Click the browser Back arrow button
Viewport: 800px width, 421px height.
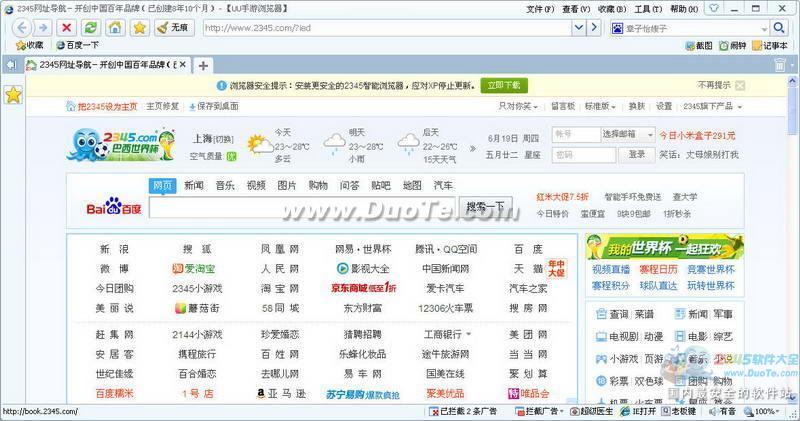(x=21, y=28)
